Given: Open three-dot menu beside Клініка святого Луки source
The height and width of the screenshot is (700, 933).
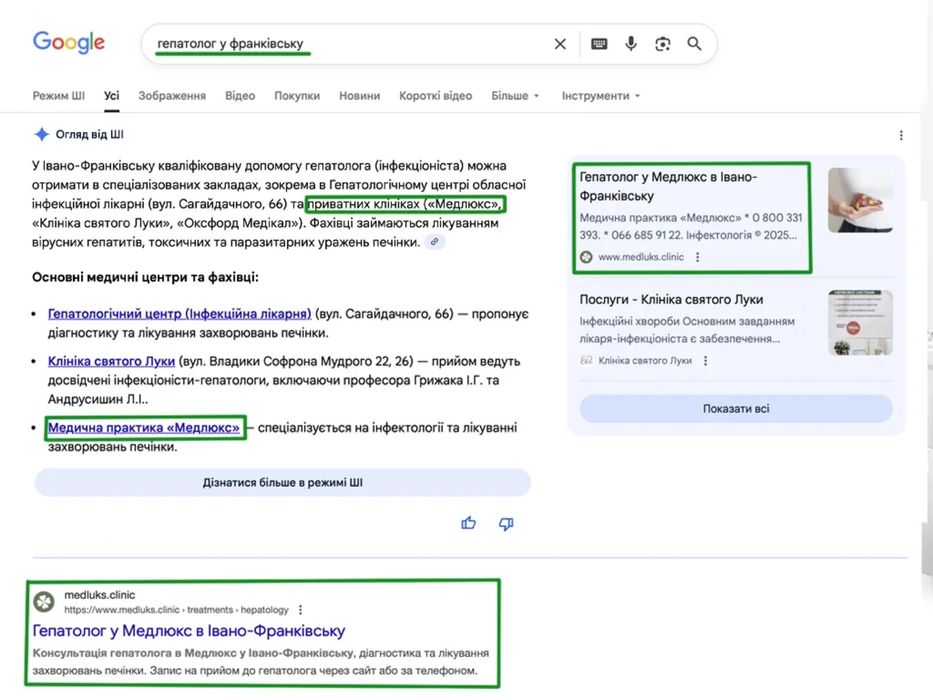Looking at the screenshot, I should (x=705, y=361).
